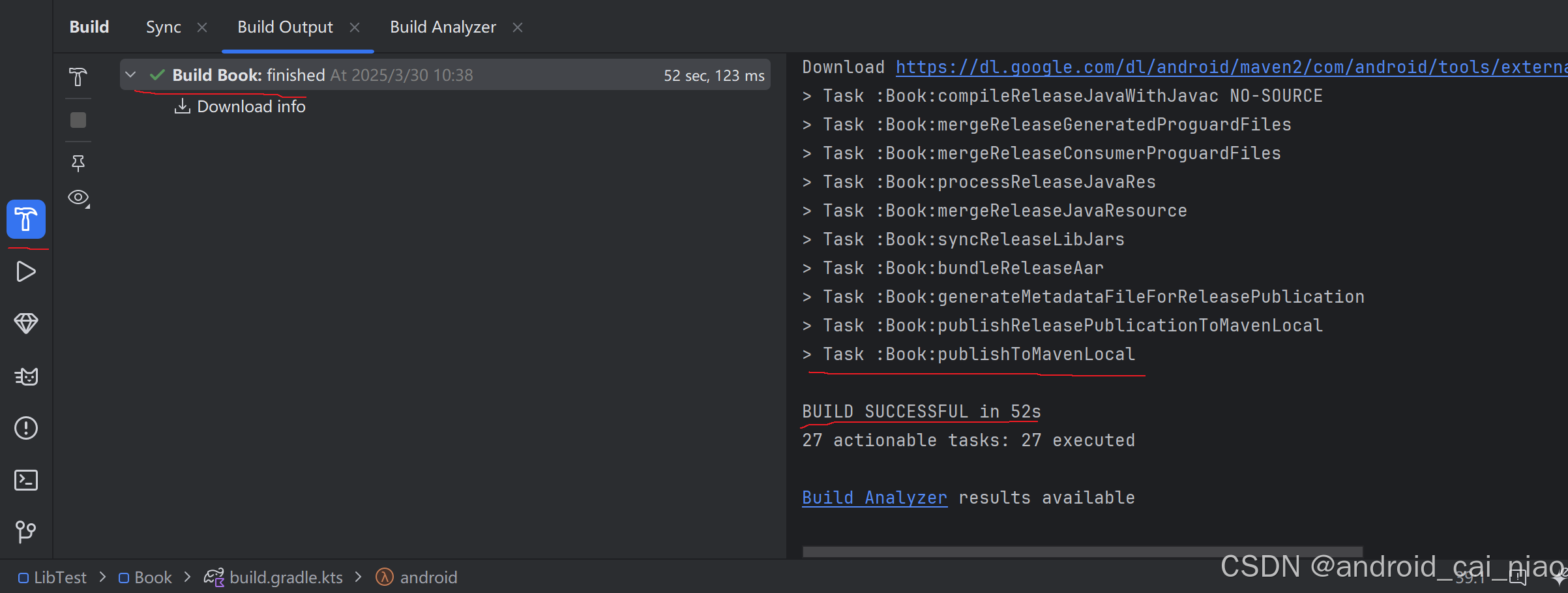Click the Task :Book:publishToMavenLocal line
The width and height of the screenshot is (1568, 593).
969,354
